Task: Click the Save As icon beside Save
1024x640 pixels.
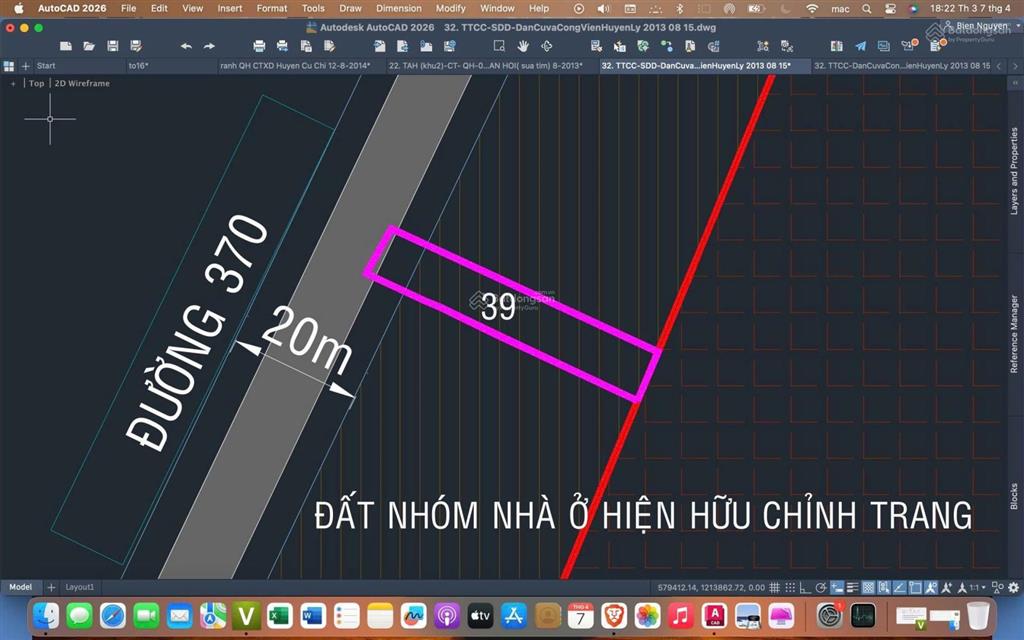Action: (x=136, y=46)
